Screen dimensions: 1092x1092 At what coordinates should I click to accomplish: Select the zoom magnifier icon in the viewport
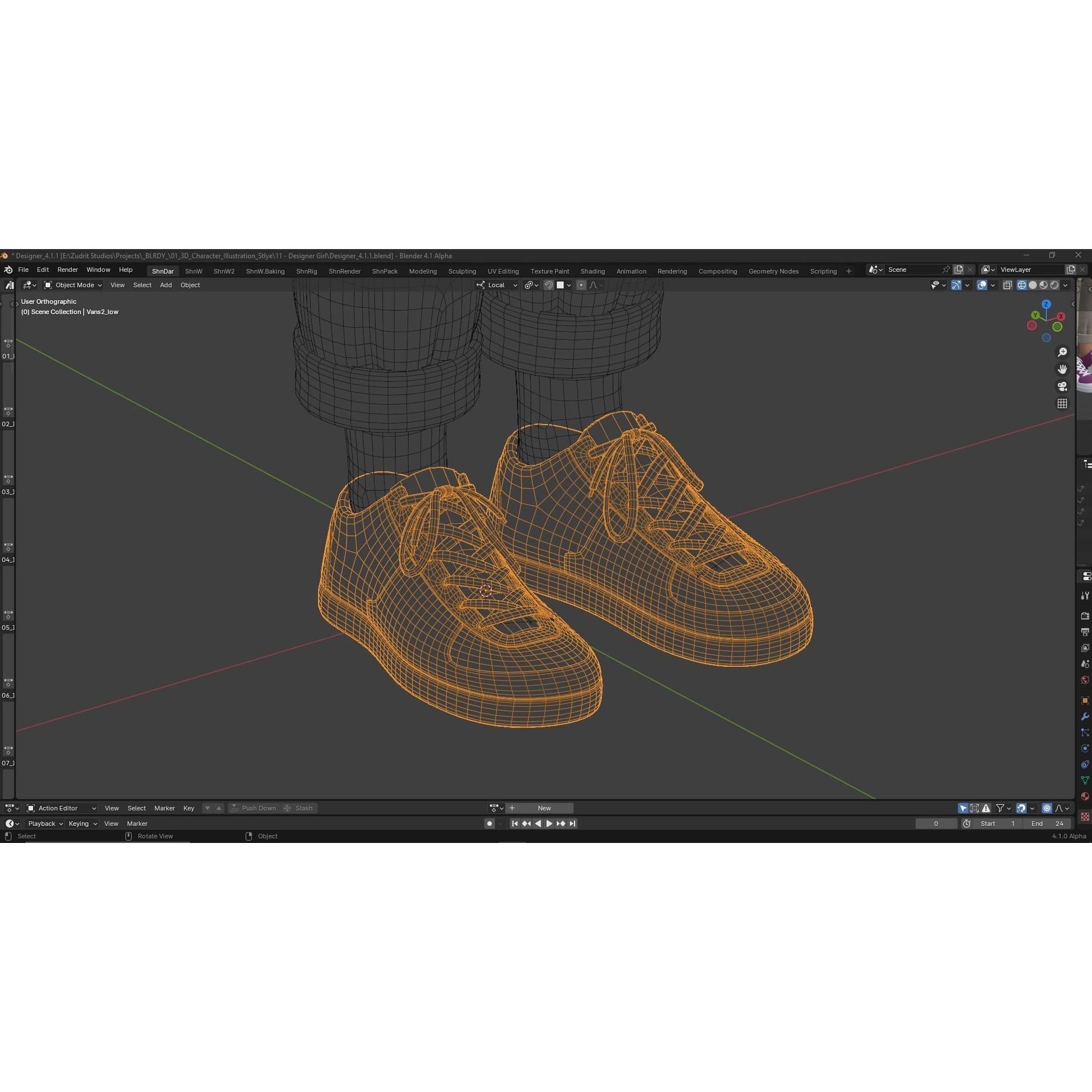click(1063, 353)
